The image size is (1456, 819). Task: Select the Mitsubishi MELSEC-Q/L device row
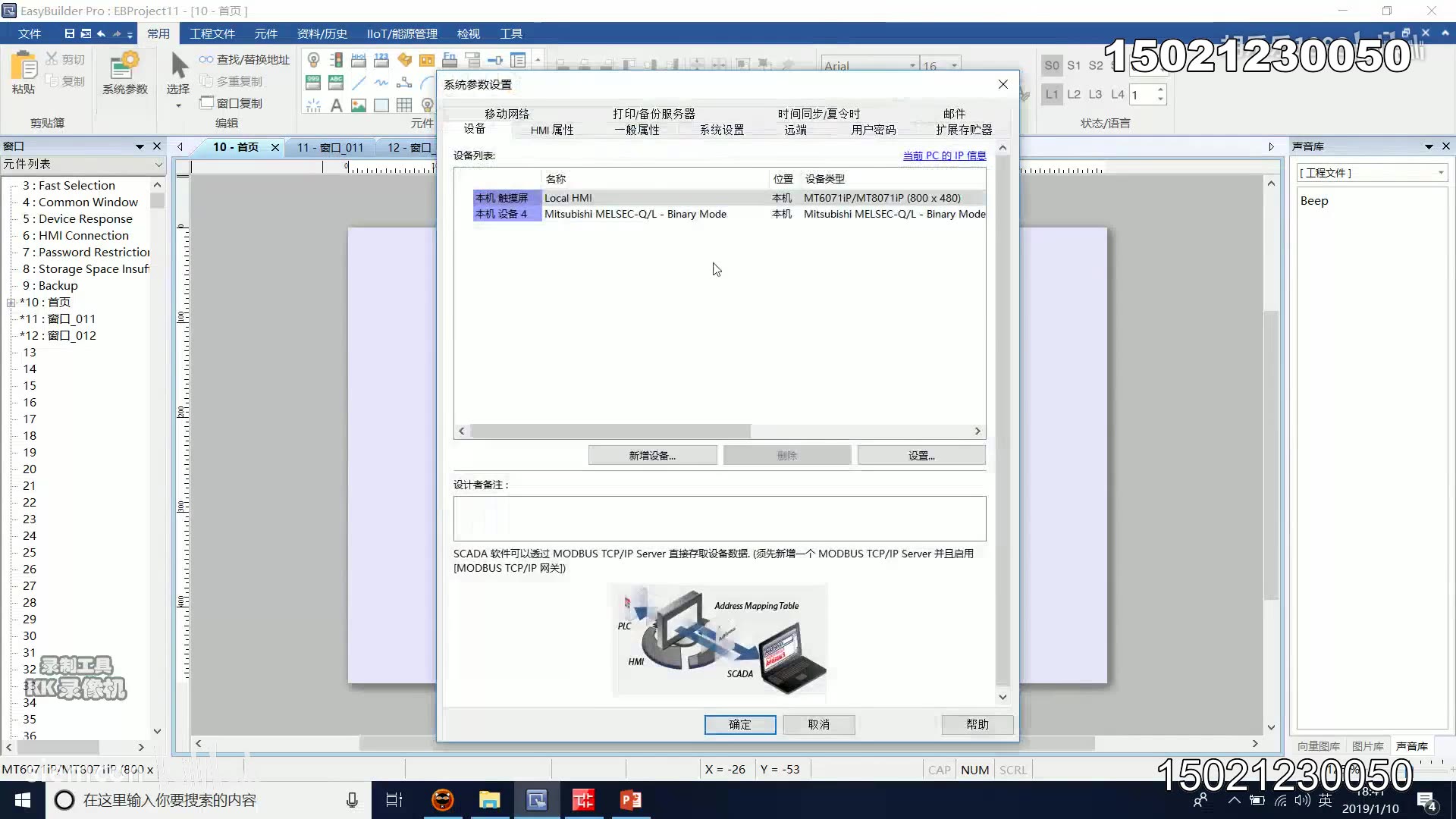click(x=682, y=215)
